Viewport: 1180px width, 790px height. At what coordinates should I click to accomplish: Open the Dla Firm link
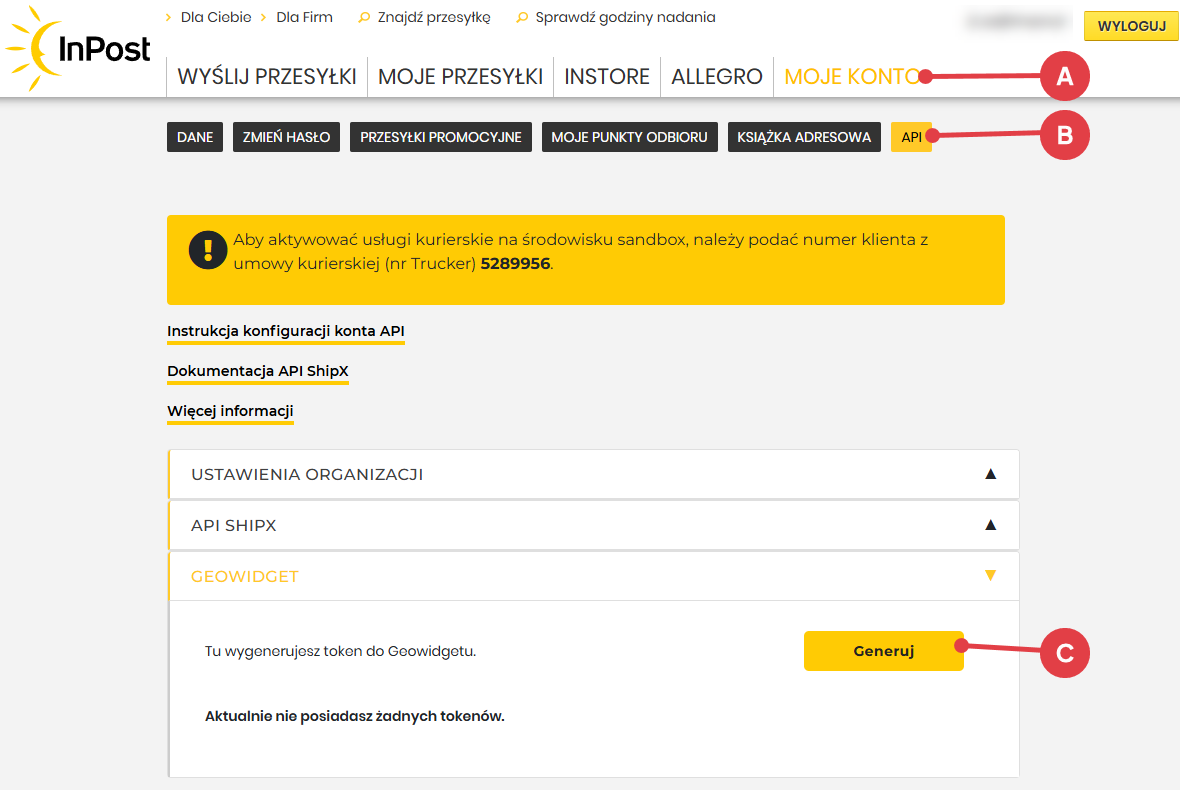pyautogui.click(x=304, y=17)
